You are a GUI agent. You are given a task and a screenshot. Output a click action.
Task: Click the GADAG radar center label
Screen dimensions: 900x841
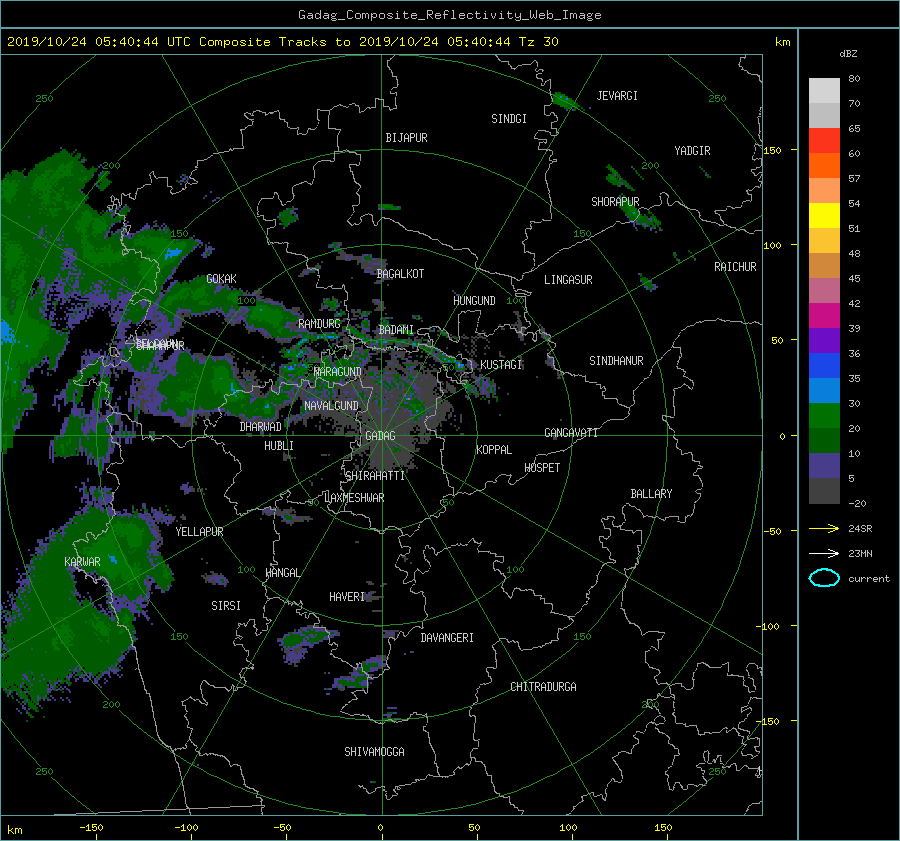(381, 436)
